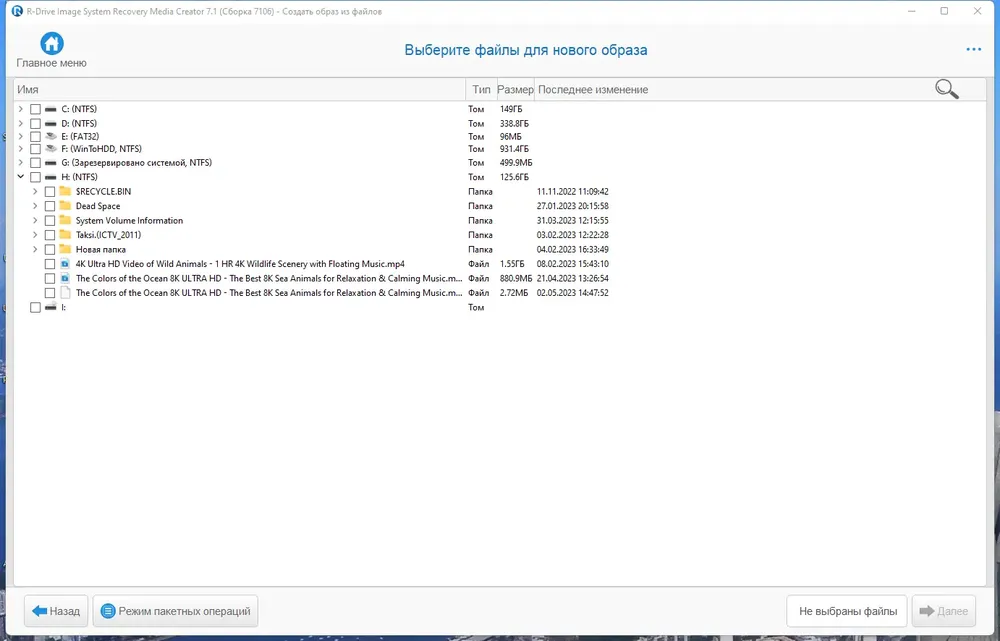Sort by the Тип column header
This screenshot has height=641, width=1000.
[481, 89]
